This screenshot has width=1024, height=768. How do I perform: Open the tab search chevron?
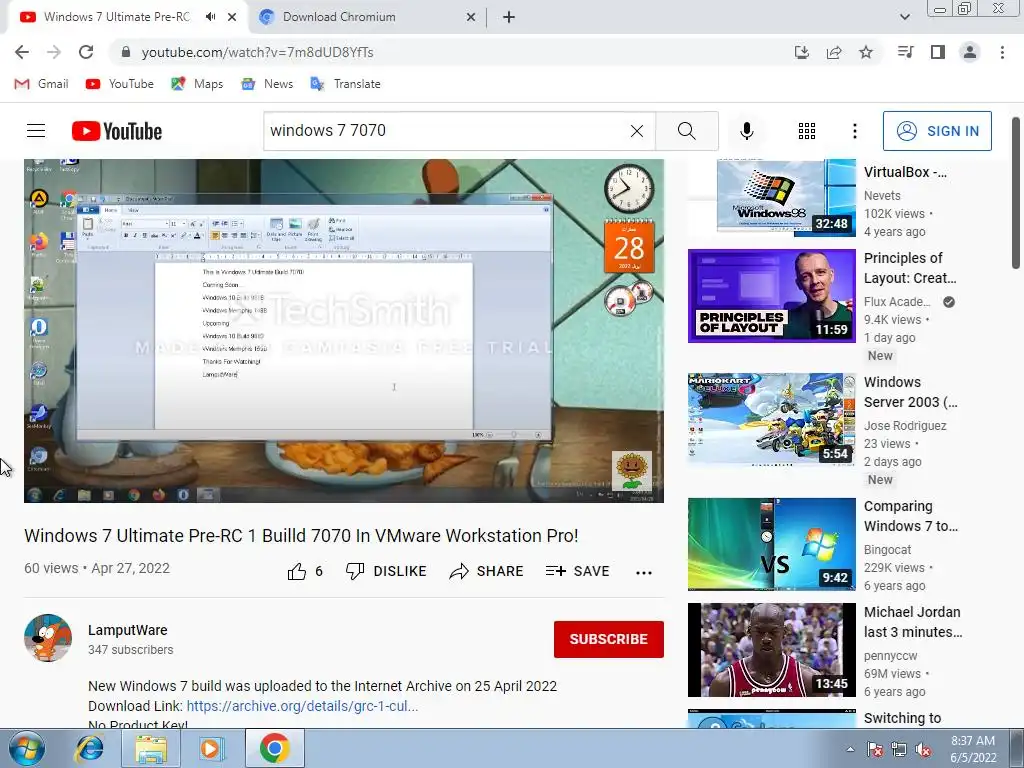(904, 17)
